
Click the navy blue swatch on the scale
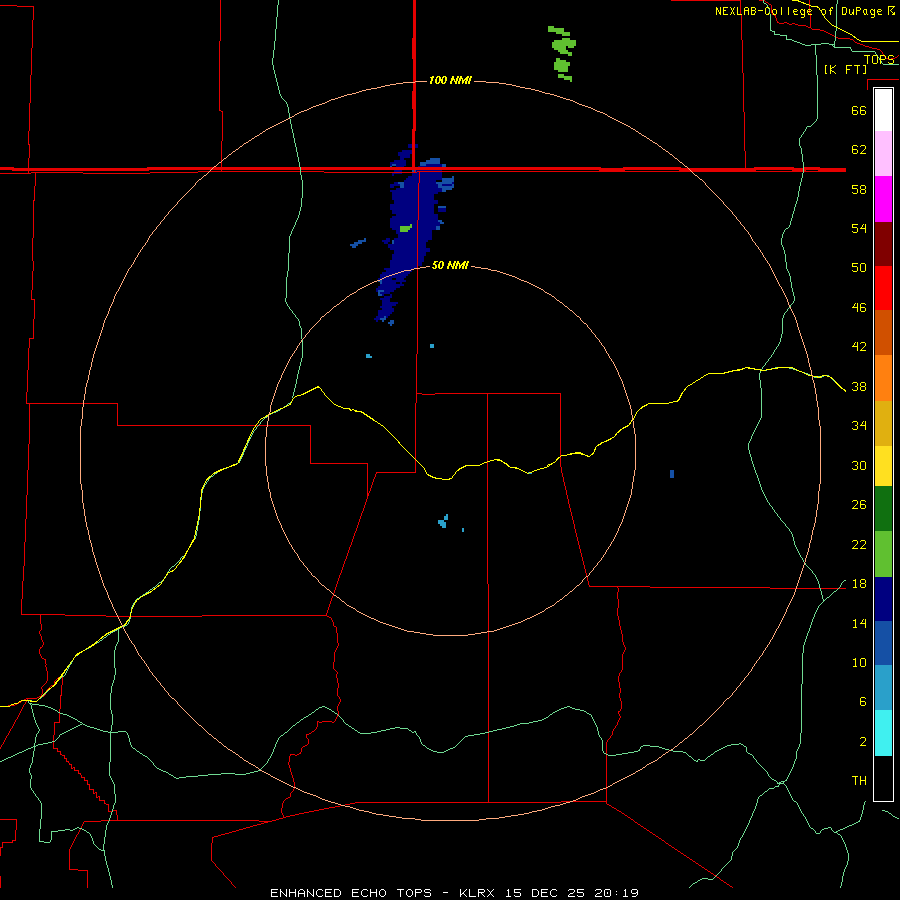(883, 599)
